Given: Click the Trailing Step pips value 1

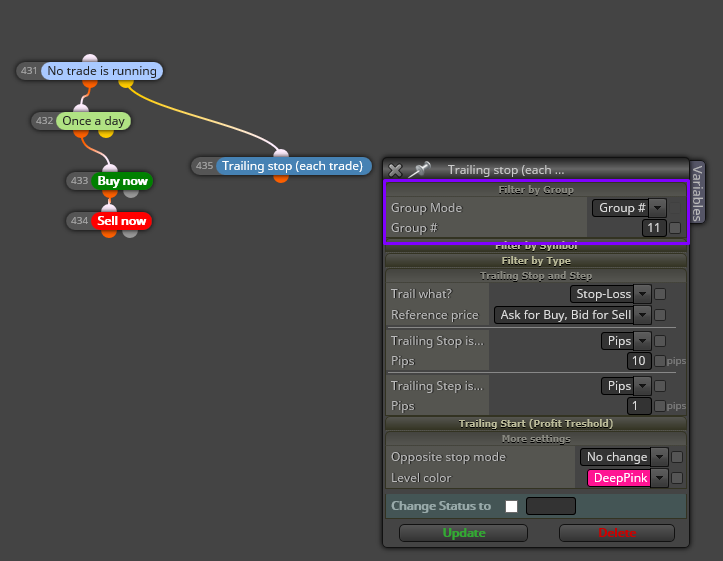Looking at the screenshot, I should (639, 406).
